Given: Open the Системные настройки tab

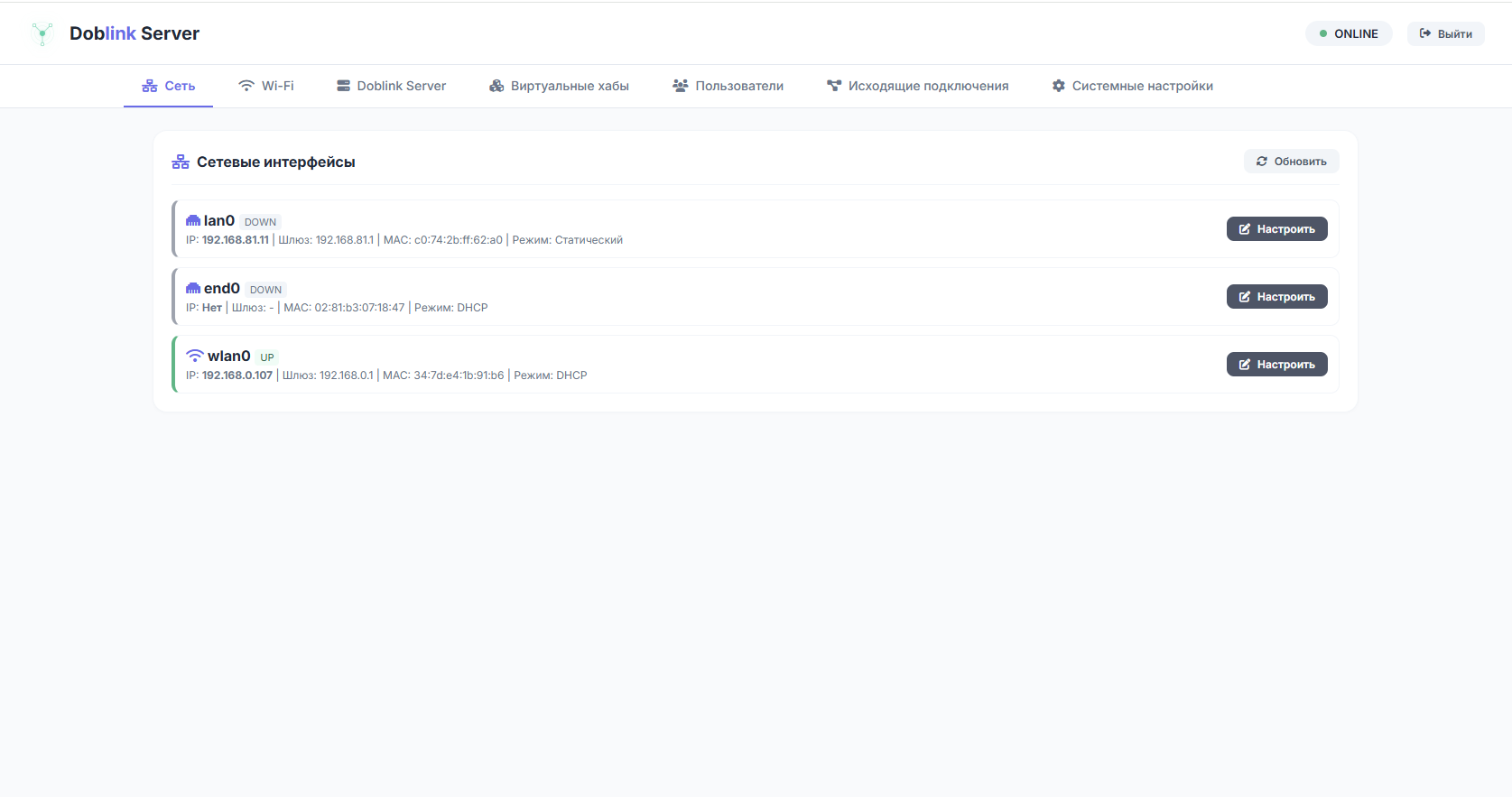Looking at the screenshot, I should pos(1133,86).
